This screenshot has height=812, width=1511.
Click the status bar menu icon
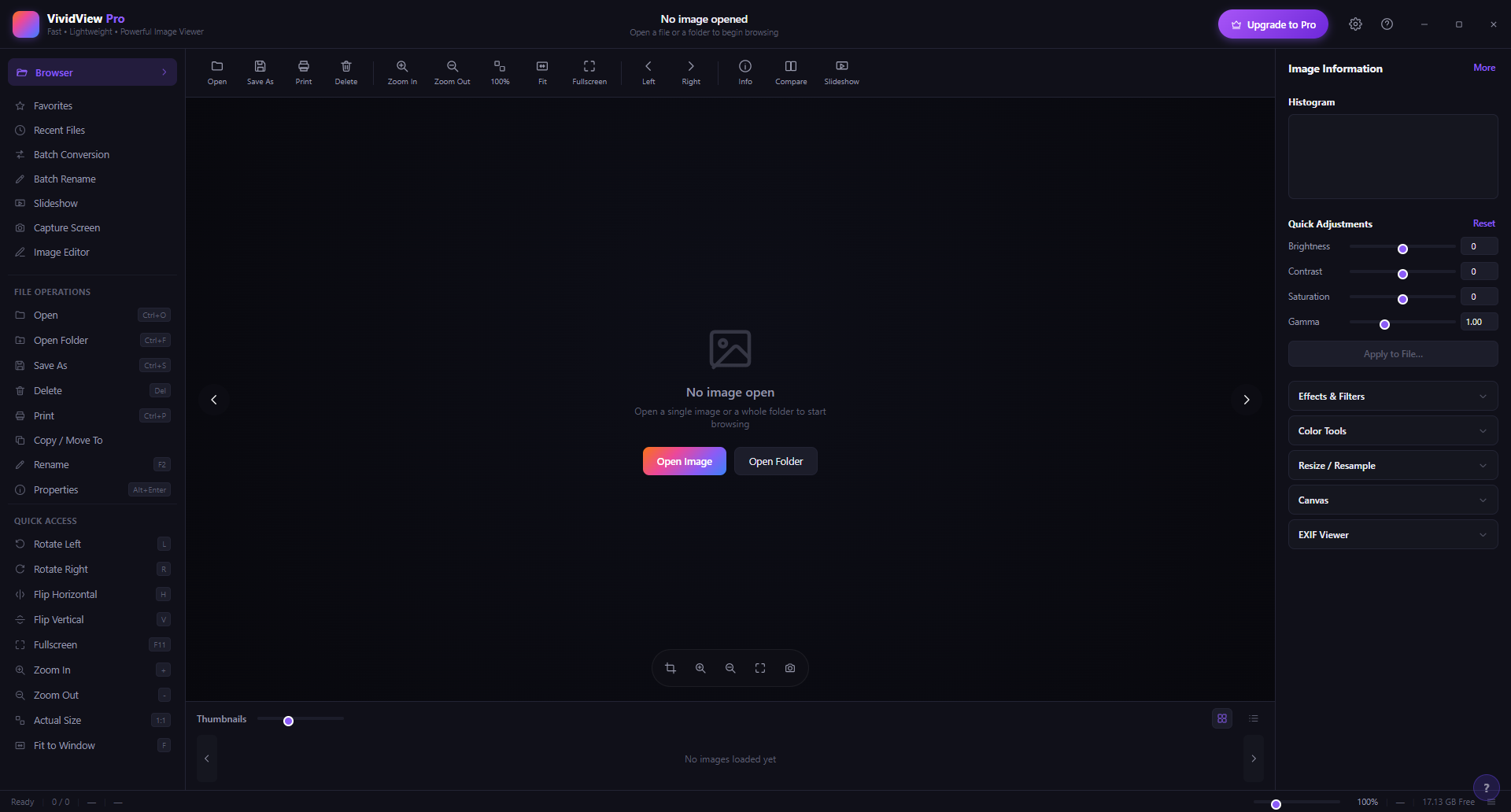coord(1491,802)
